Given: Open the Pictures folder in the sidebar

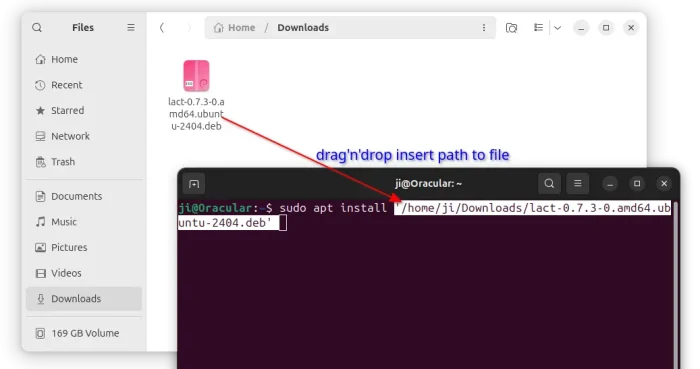Looking at the screenshot, I should [x=84, y=247].
